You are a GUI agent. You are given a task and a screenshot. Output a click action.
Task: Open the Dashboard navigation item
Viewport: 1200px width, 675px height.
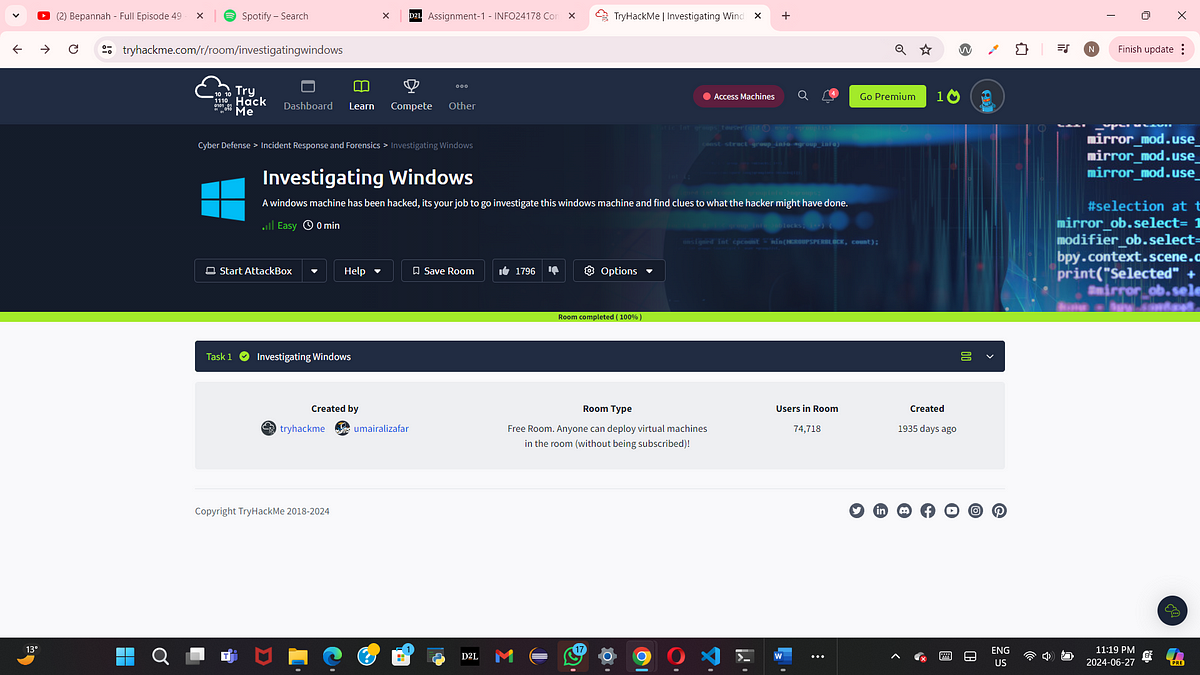[308, 96]
